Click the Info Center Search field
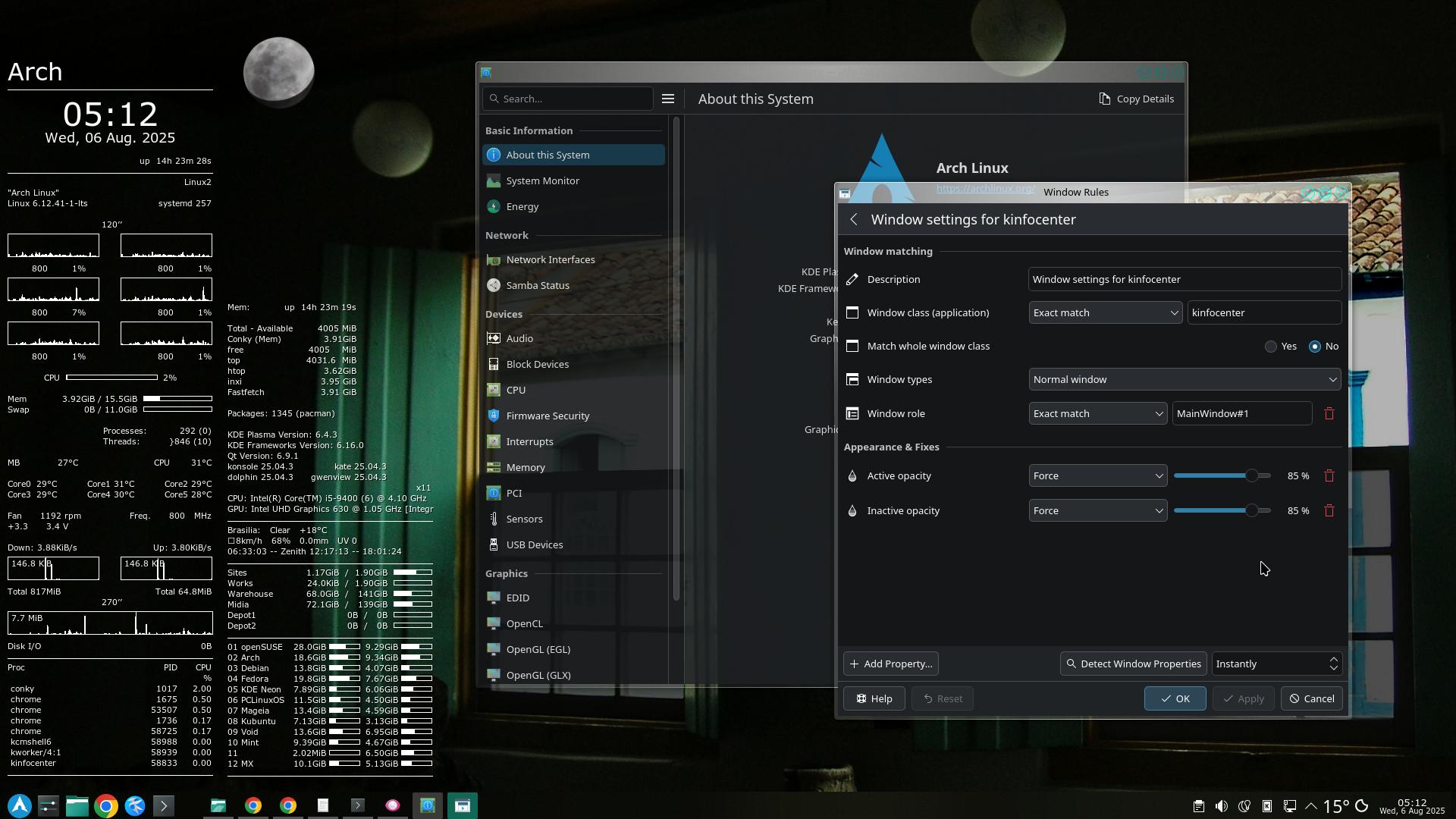 [567, 99]
